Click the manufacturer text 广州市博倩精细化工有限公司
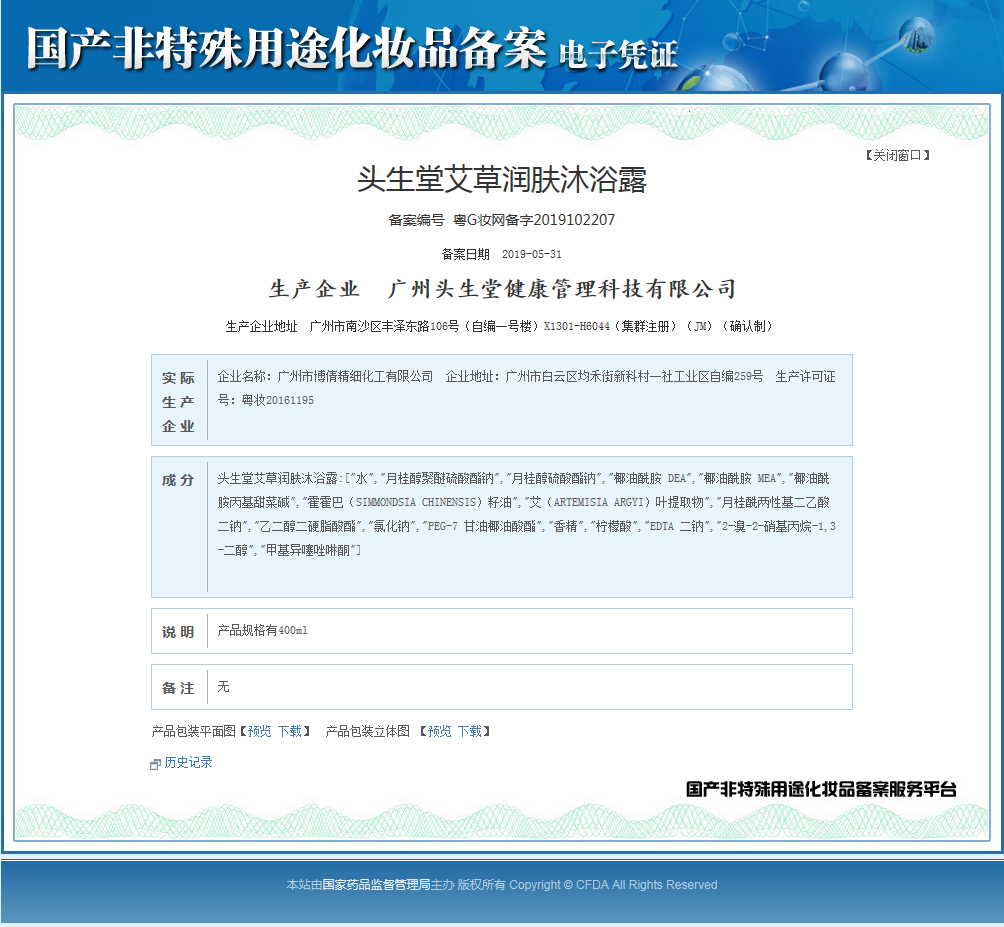The image size is (1004, 927). tap(355, 376)
